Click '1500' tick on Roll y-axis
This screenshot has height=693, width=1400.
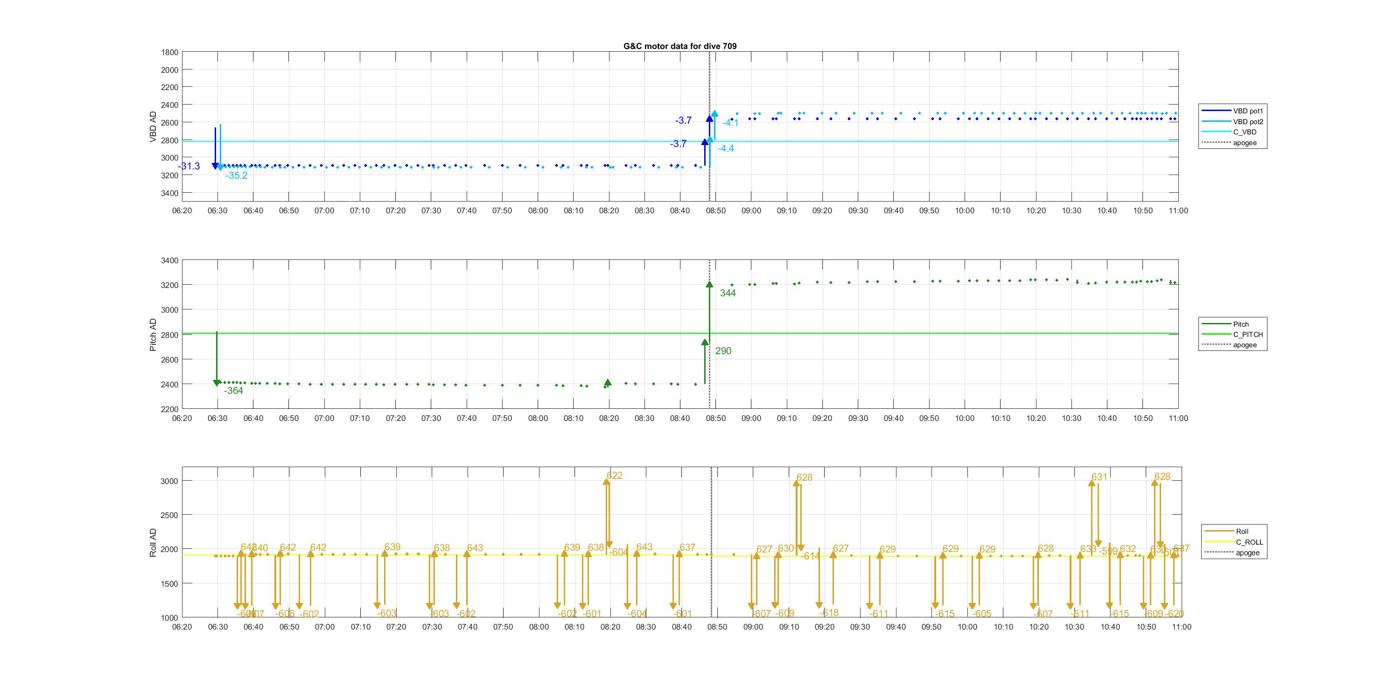(170, 583)
